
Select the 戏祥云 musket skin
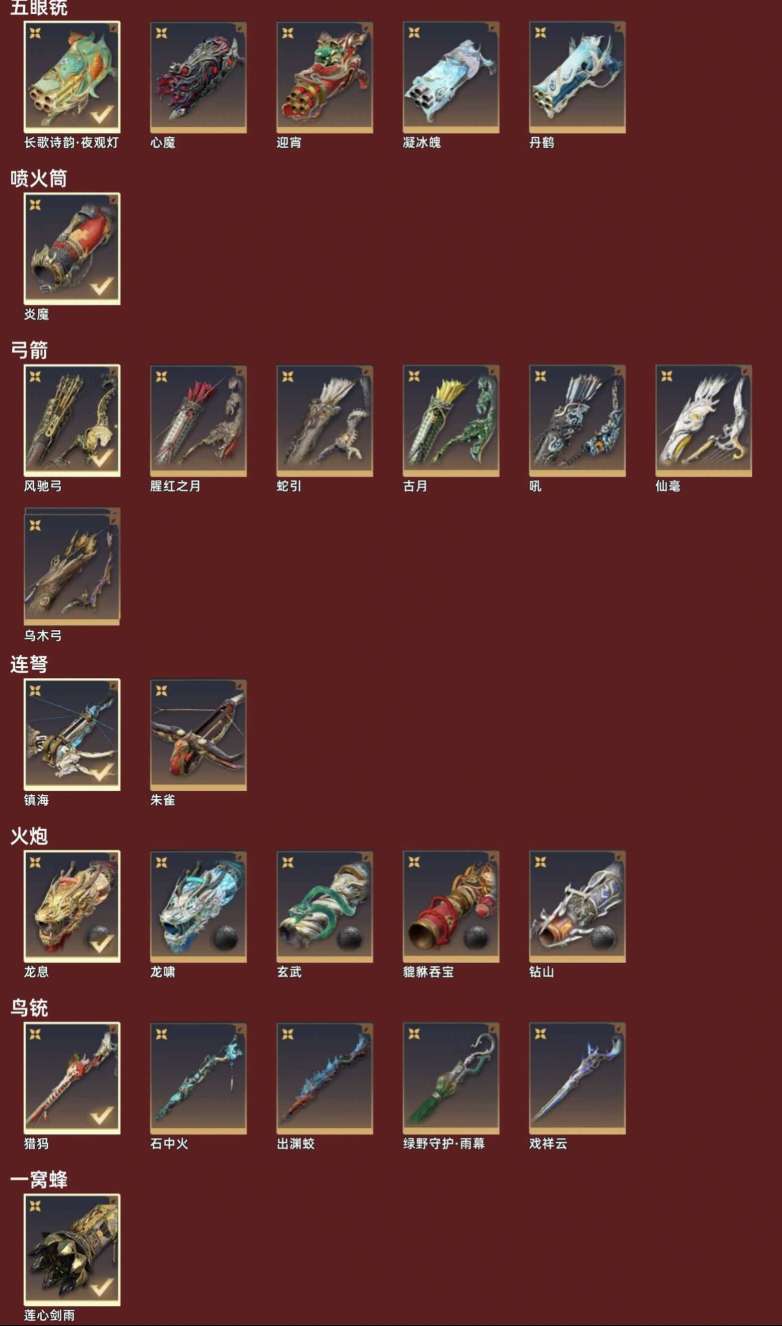point(577,1079)
